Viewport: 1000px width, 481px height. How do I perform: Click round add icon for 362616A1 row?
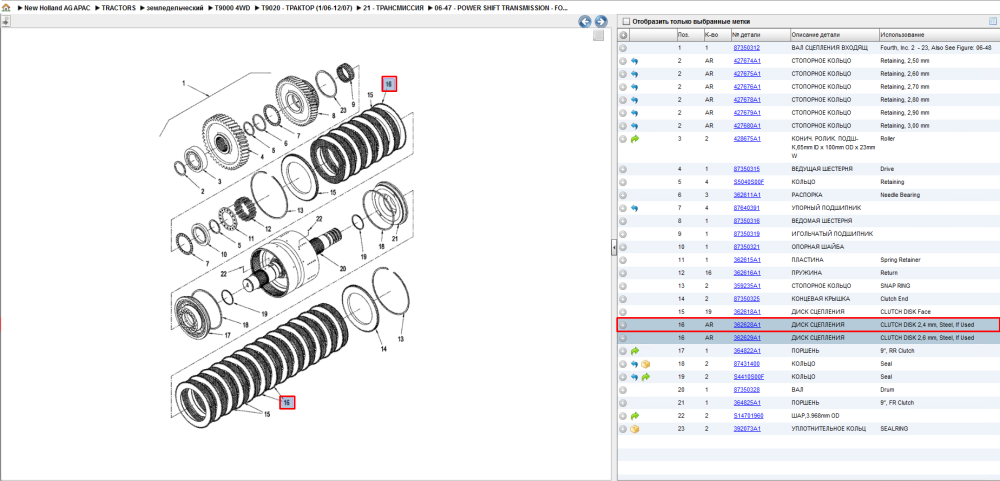click(x=623, y=273)
